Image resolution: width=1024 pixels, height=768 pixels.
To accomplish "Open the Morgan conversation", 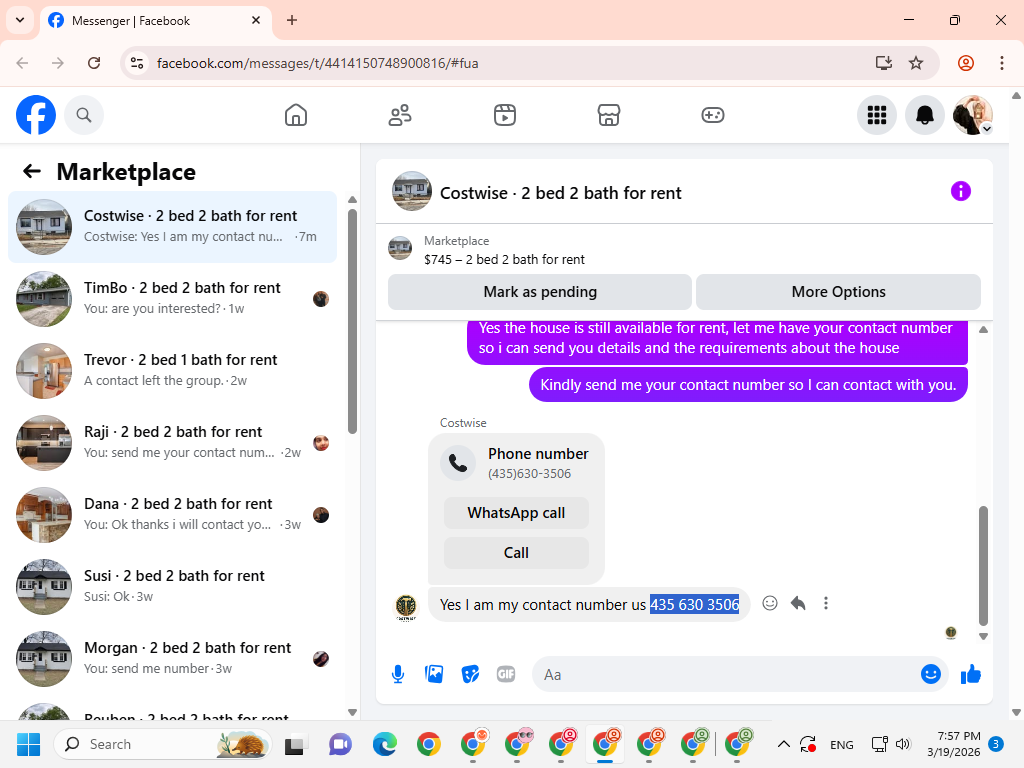I will 172,658.
